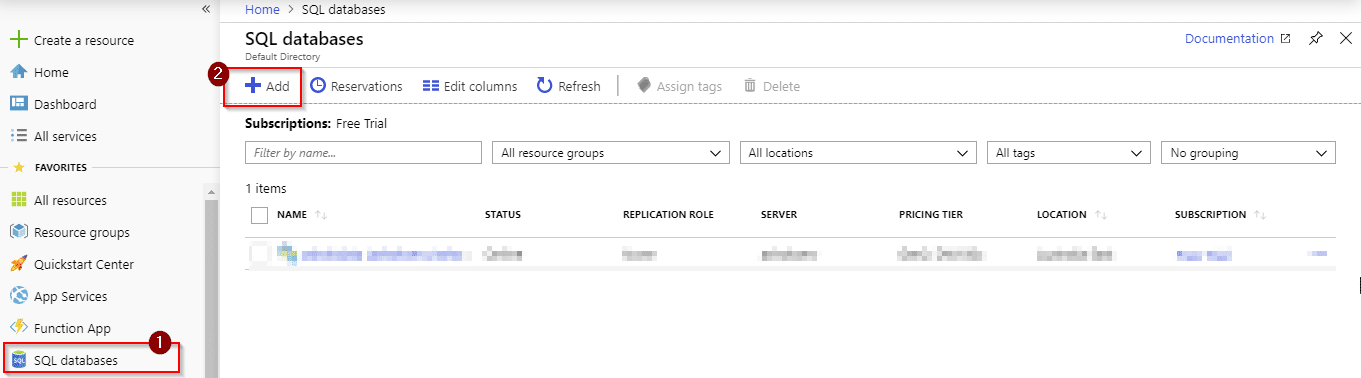Click the PRICING TIER column header
The height and width of the screenshot is (378, 1361).
[931, 215]
